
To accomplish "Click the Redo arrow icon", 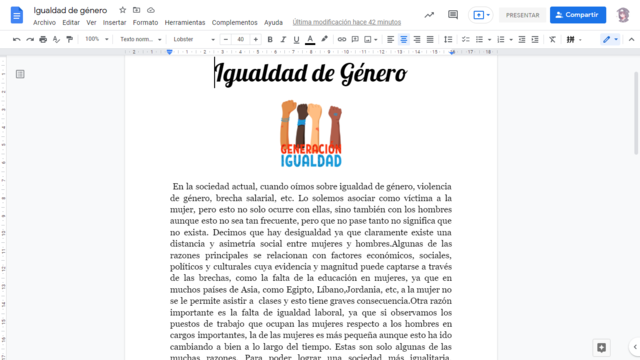I will click(x=30, y=39).
